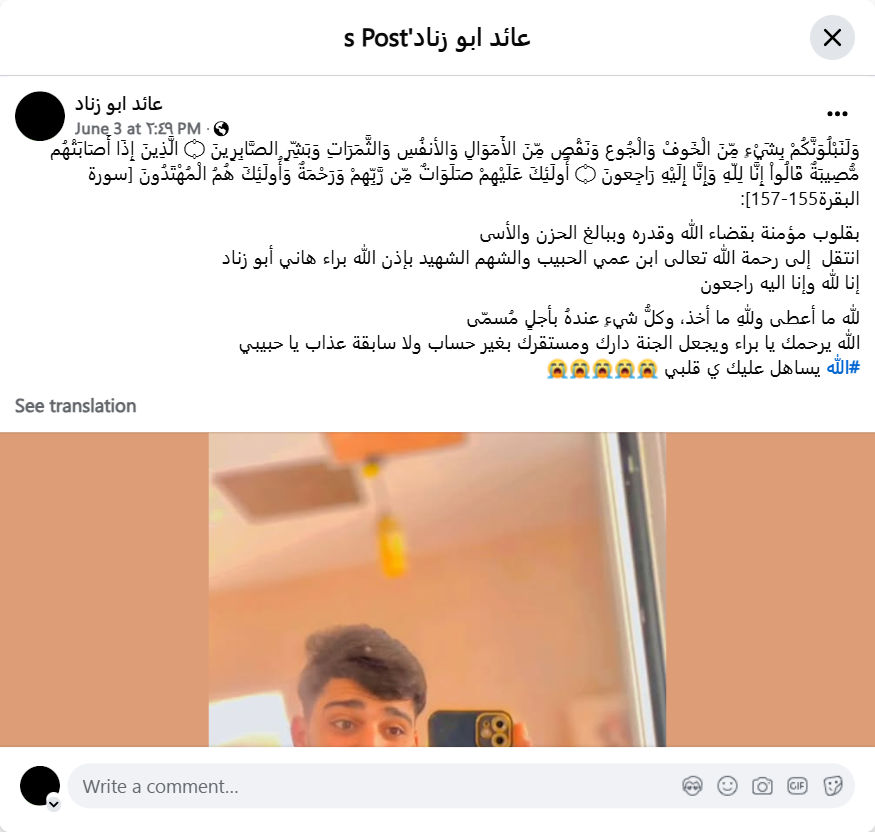Open the post options three-dot menu
Image resolution: width=875 pixels, height=832 pixels.
[x=837, y=114]
